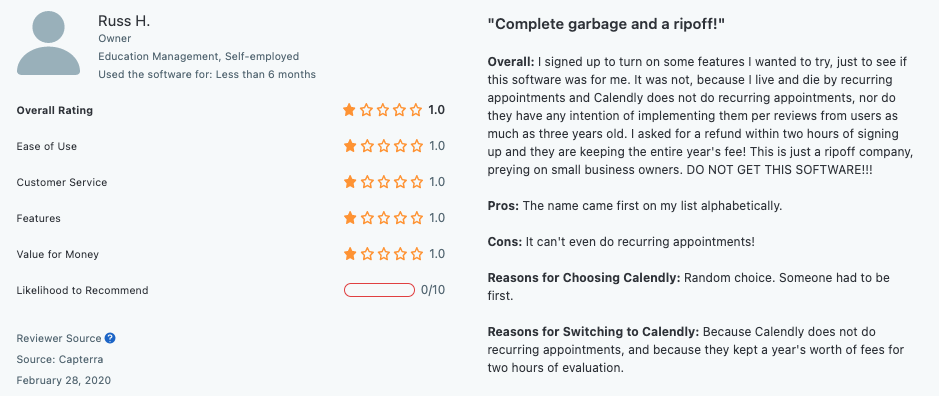Click the Cons heading in the review
Viewport: 939px width, 396px height.
click(505, 242)
